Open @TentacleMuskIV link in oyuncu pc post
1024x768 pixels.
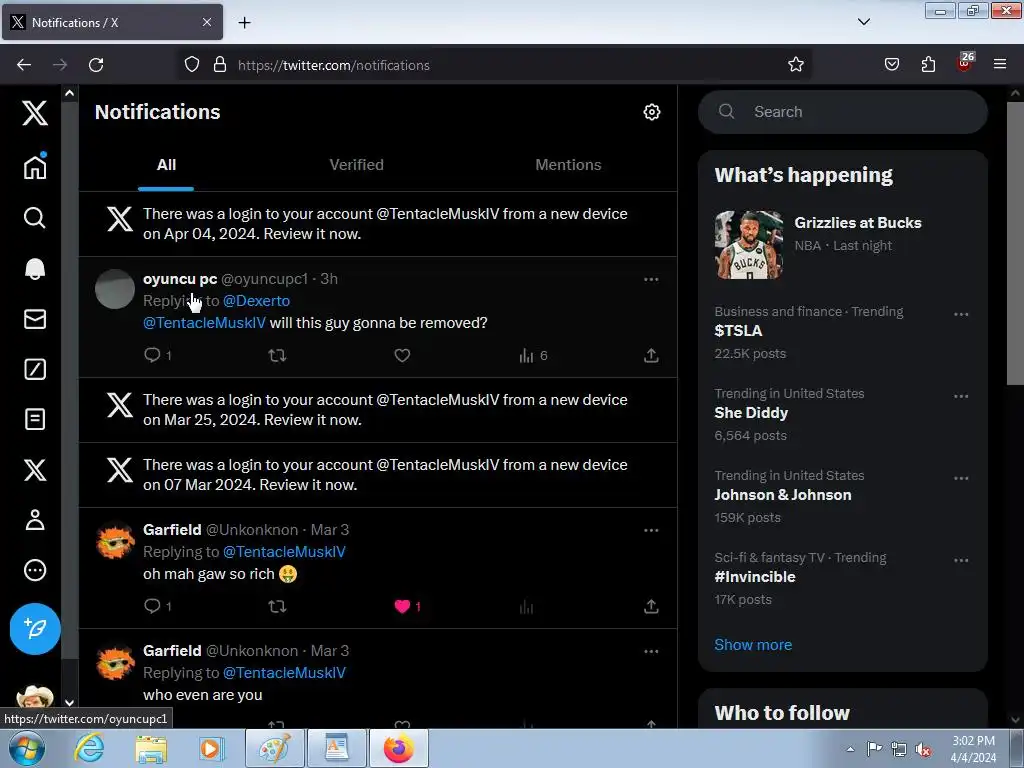(x=204, y=323)
